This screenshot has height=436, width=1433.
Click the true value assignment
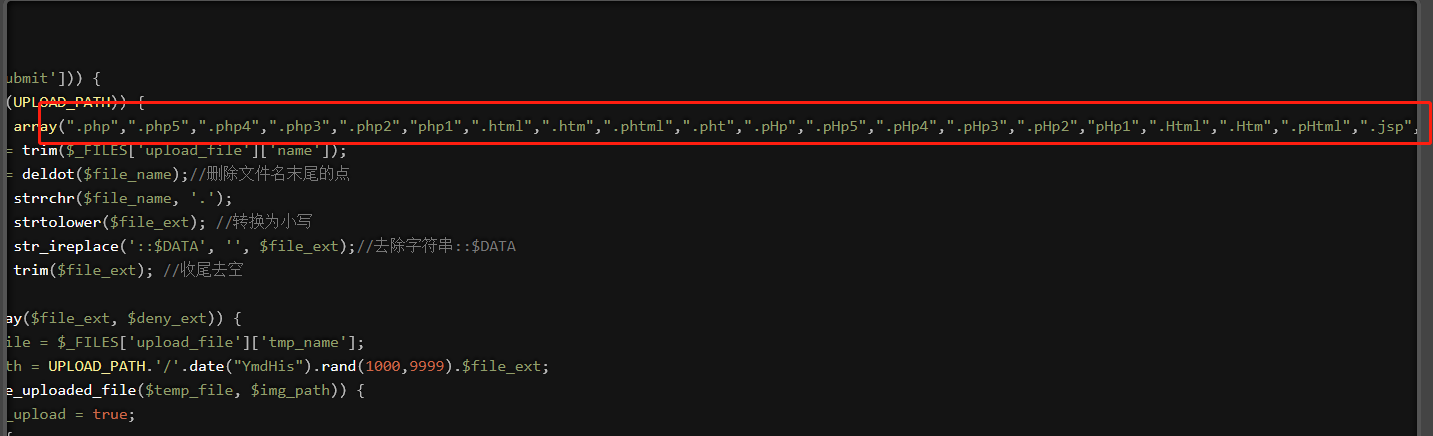[109, 415]
